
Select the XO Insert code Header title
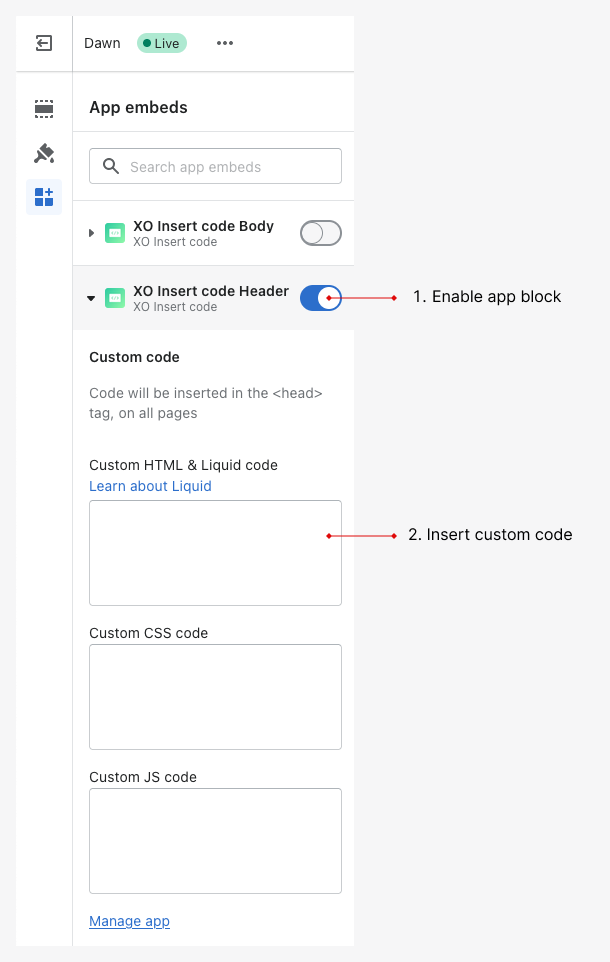click(210, 291)
